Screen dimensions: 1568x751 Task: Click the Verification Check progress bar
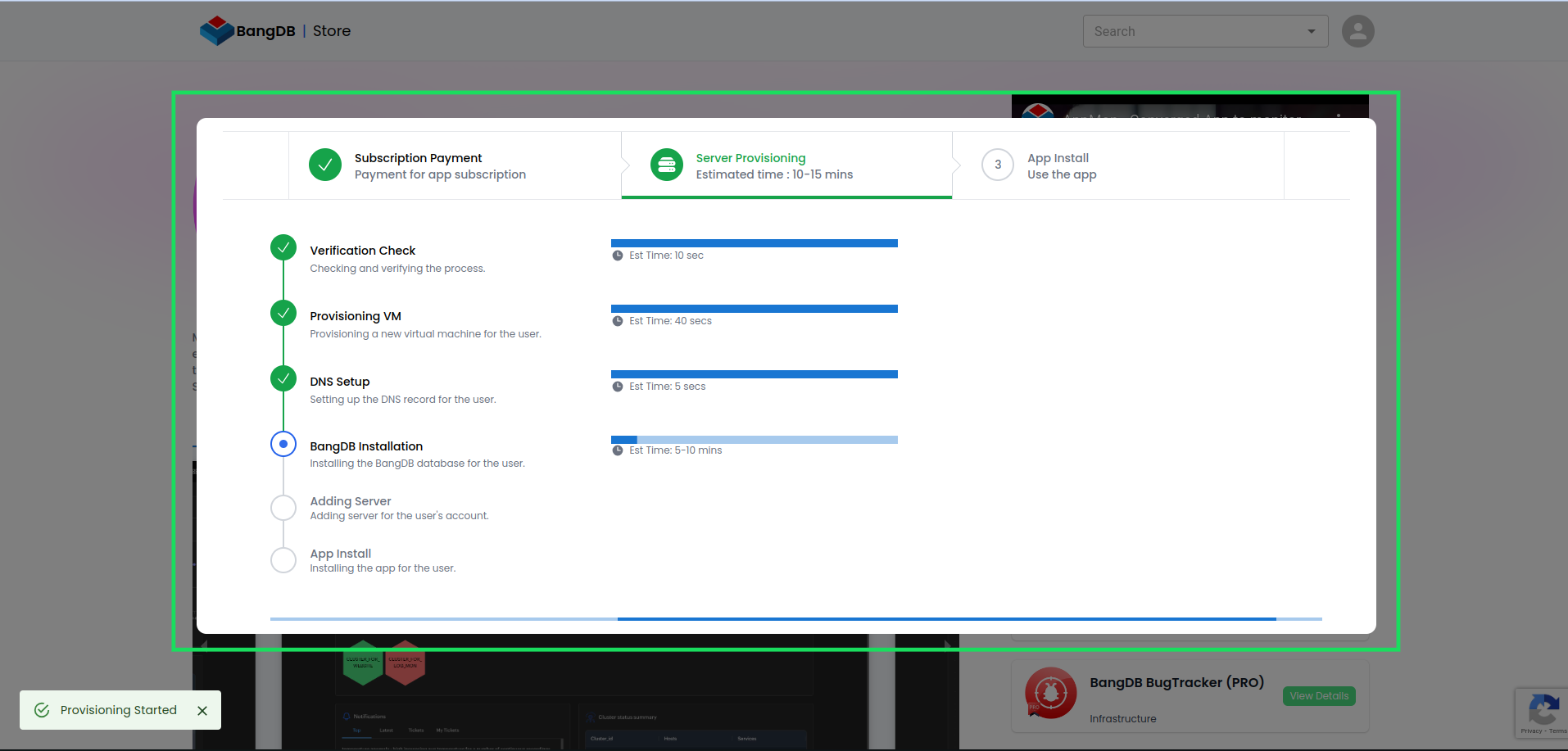[755, 243]
